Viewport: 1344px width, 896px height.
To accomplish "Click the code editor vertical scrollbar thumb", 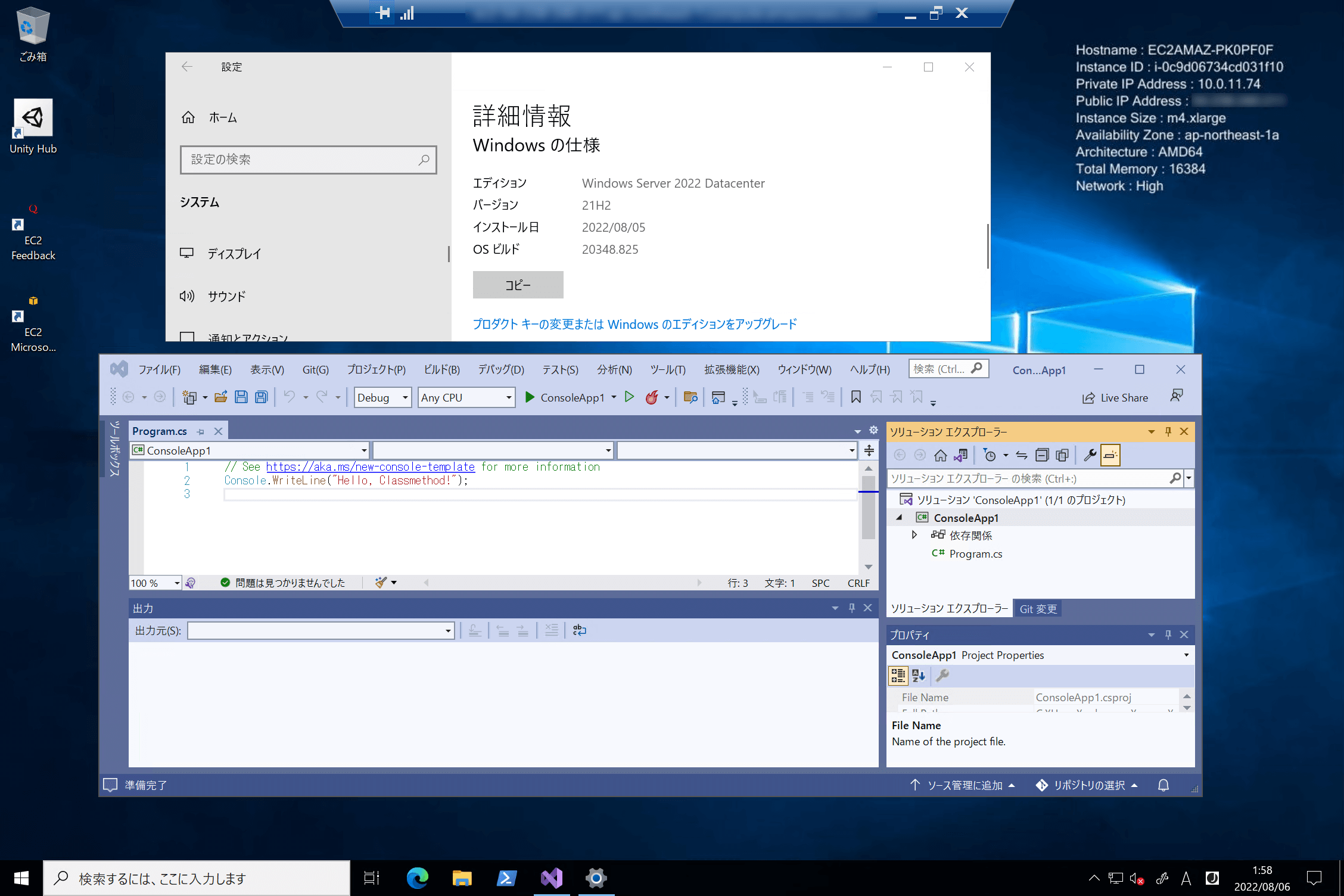I will (868, 506).
